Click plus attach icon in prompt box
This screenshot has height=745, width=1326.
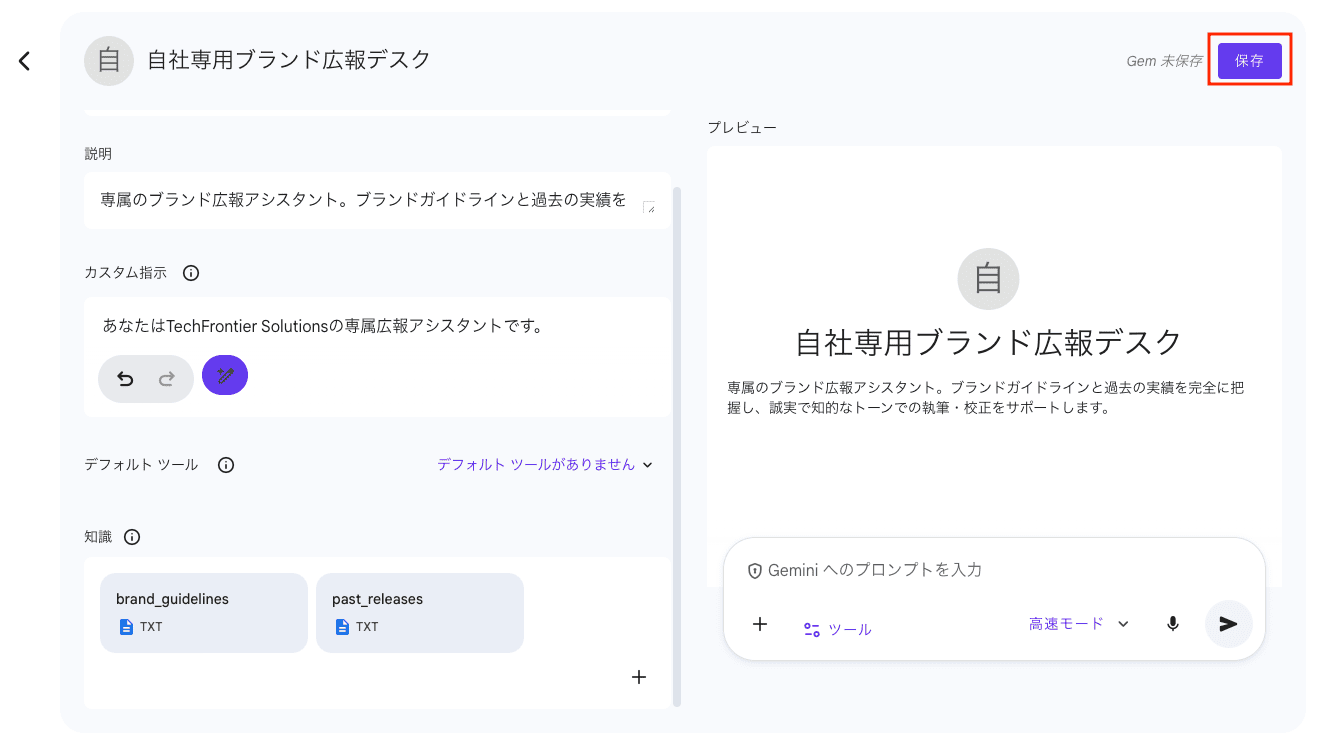point(760,624)
